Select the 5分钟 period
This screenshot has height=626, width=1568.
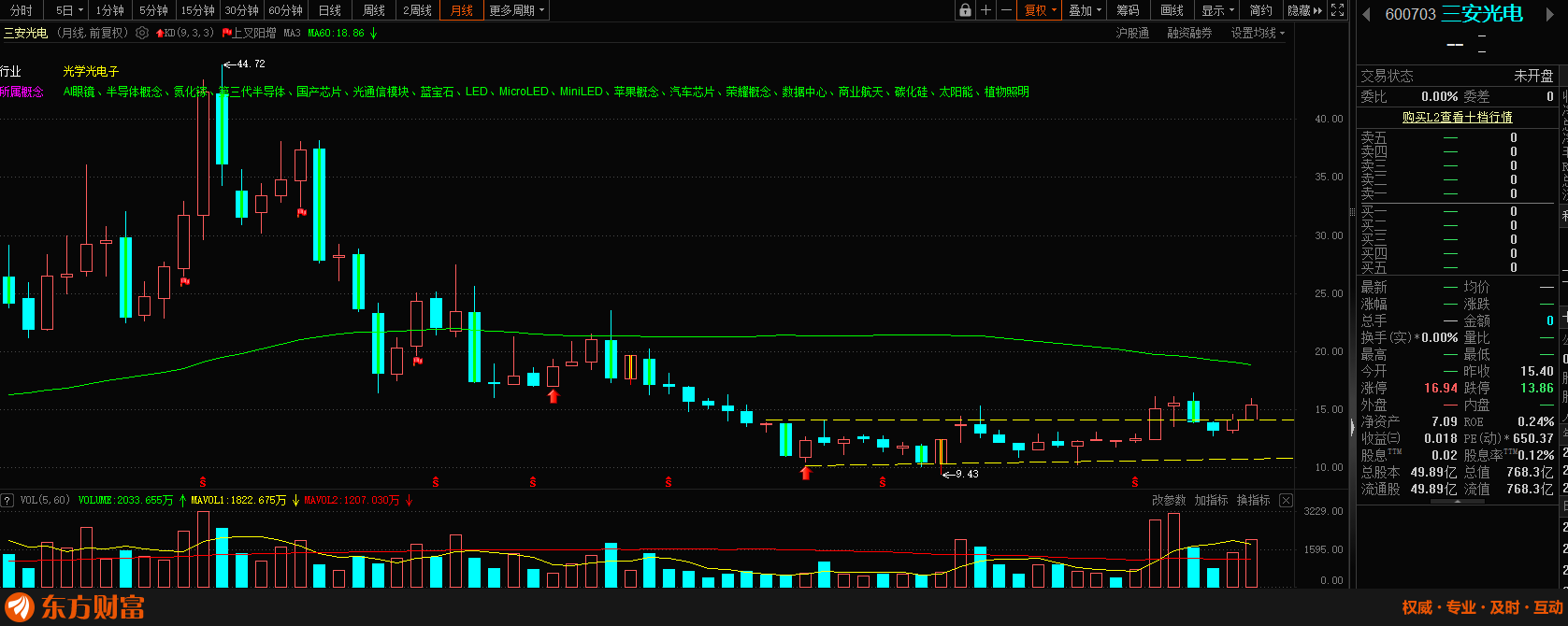(x=153, y=10)
